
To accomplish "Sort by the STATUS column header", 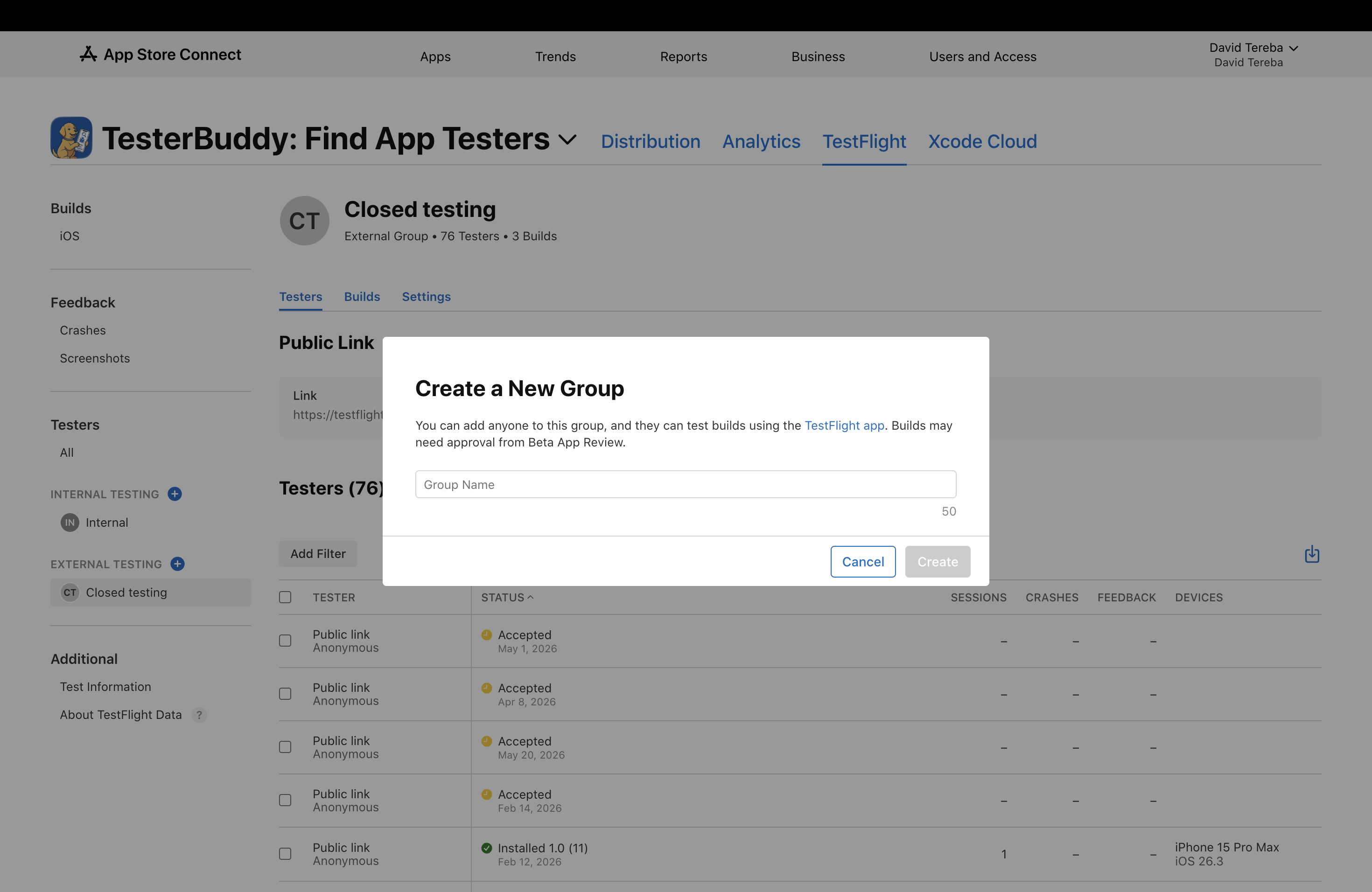I will 507,598.
